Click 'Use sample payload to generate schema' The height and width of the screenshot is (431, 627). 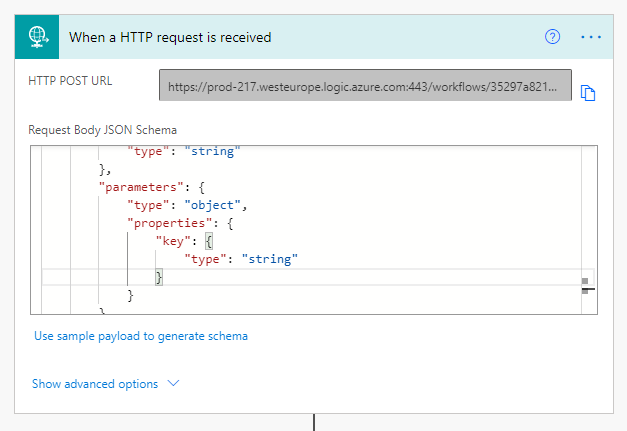coord(141,336)
